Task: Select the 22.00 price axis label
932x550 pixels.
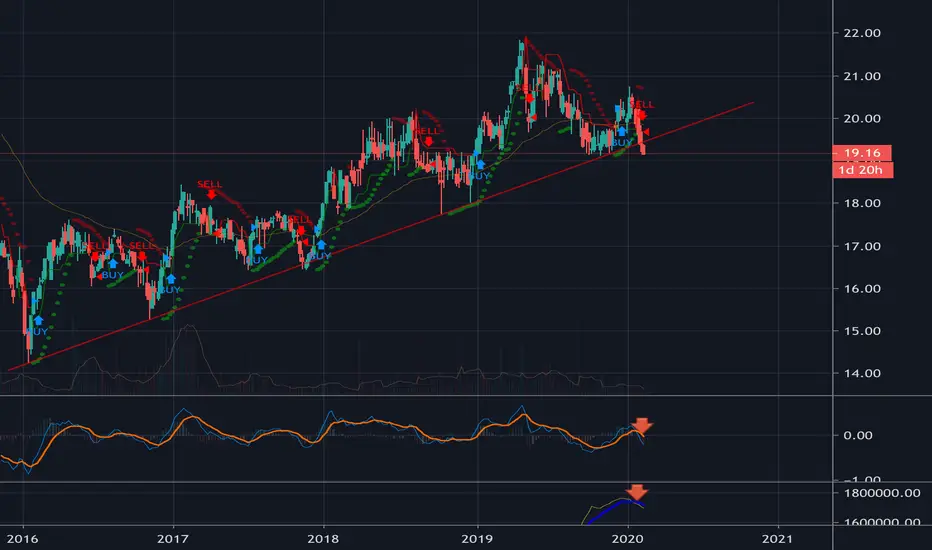Action: click(862, 33)
